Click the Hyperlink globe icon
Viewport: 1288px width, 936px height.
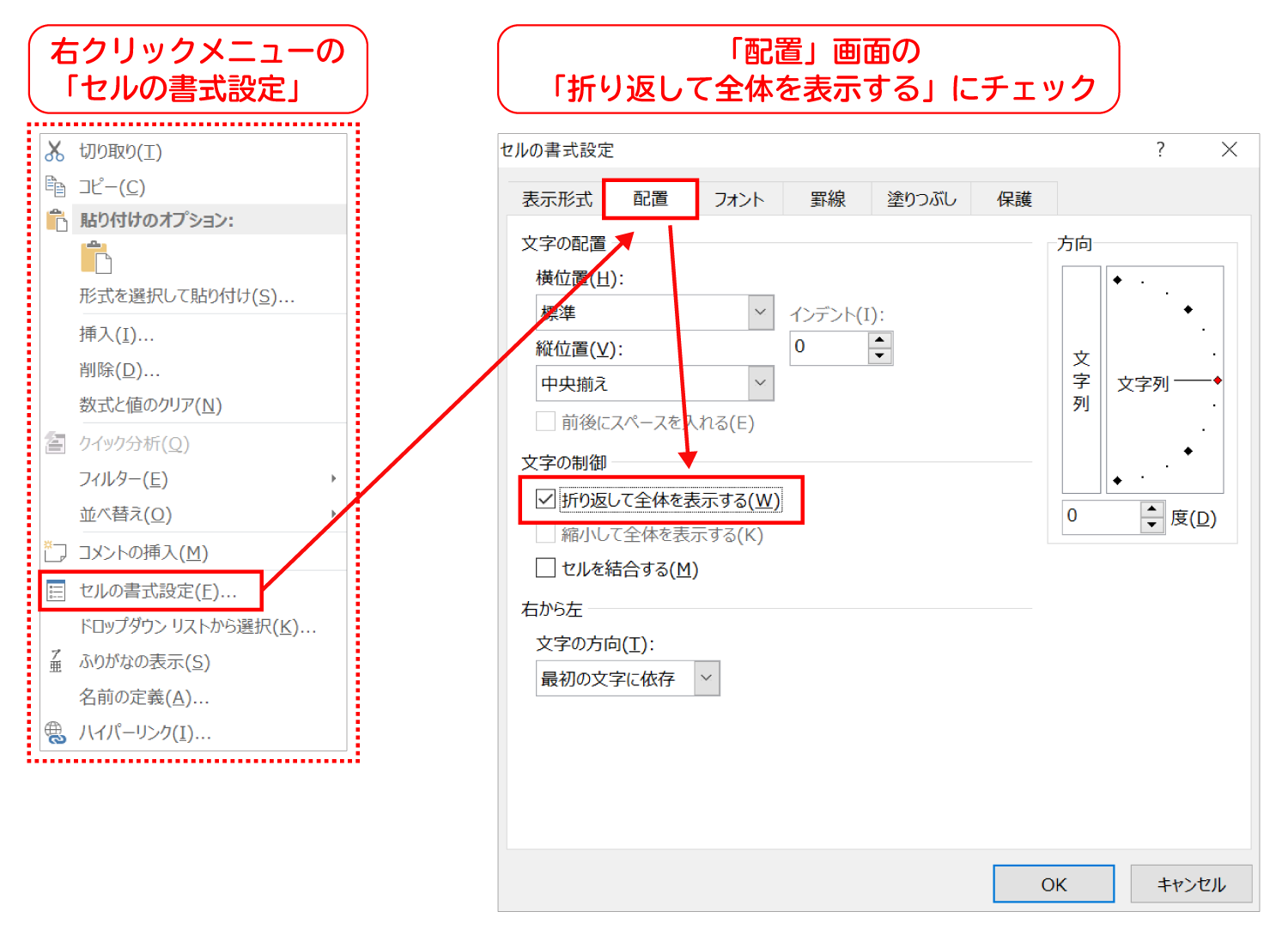tap(55, 732)
